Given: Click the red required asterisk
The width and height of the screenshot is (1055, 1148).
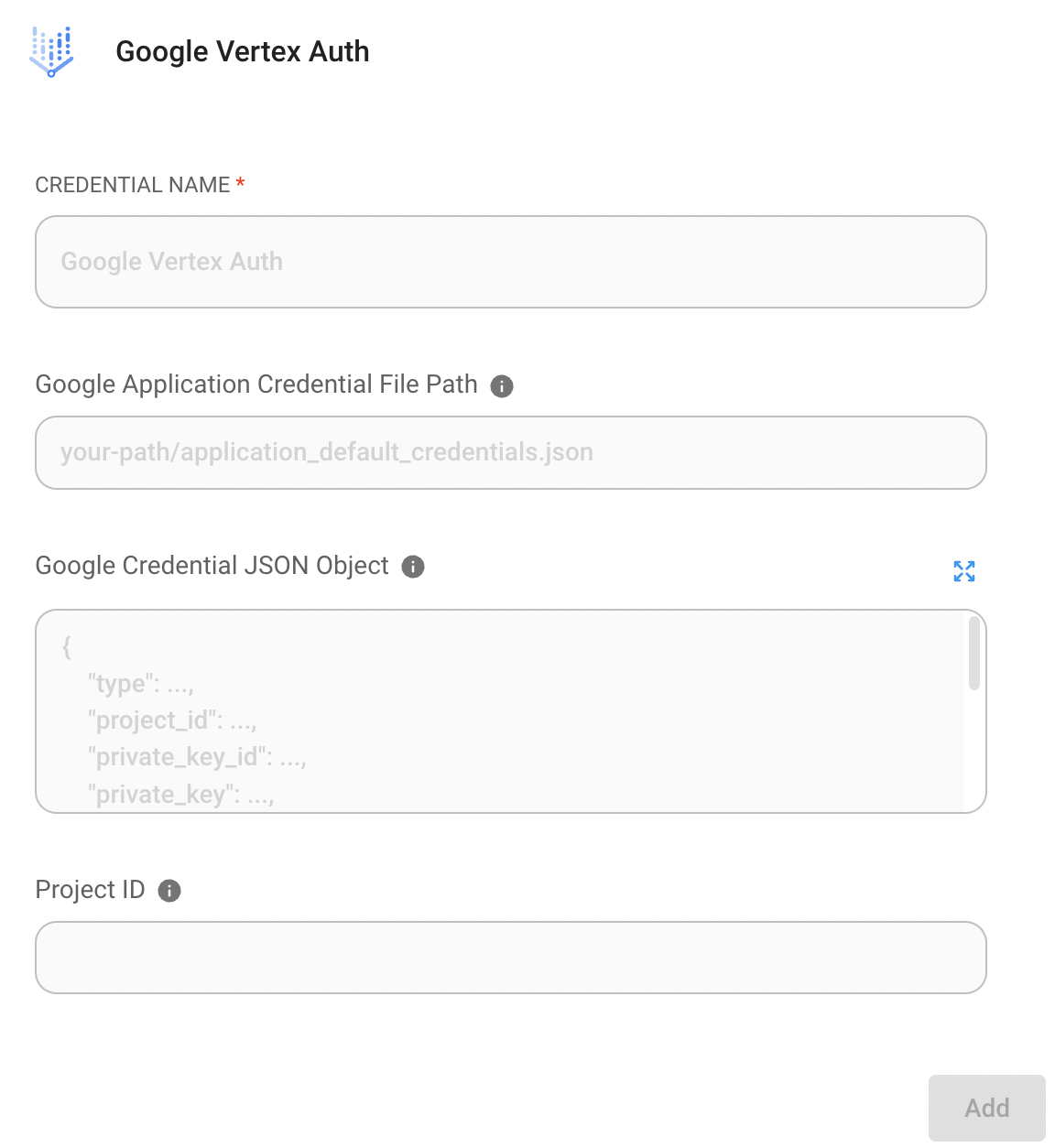Looking at the screenshot, I should [240, 184].
